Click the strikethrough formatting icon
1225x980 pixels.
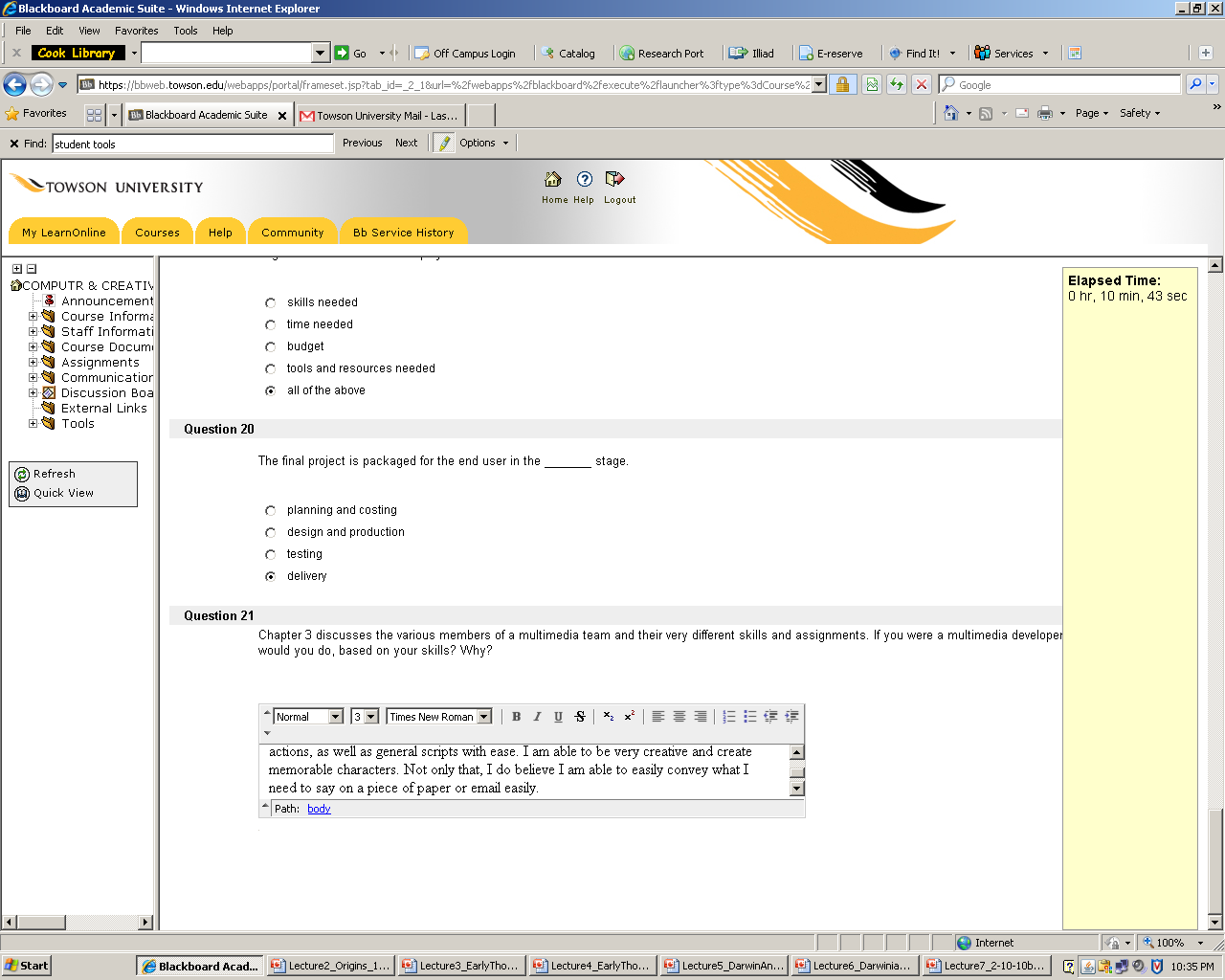580,717
